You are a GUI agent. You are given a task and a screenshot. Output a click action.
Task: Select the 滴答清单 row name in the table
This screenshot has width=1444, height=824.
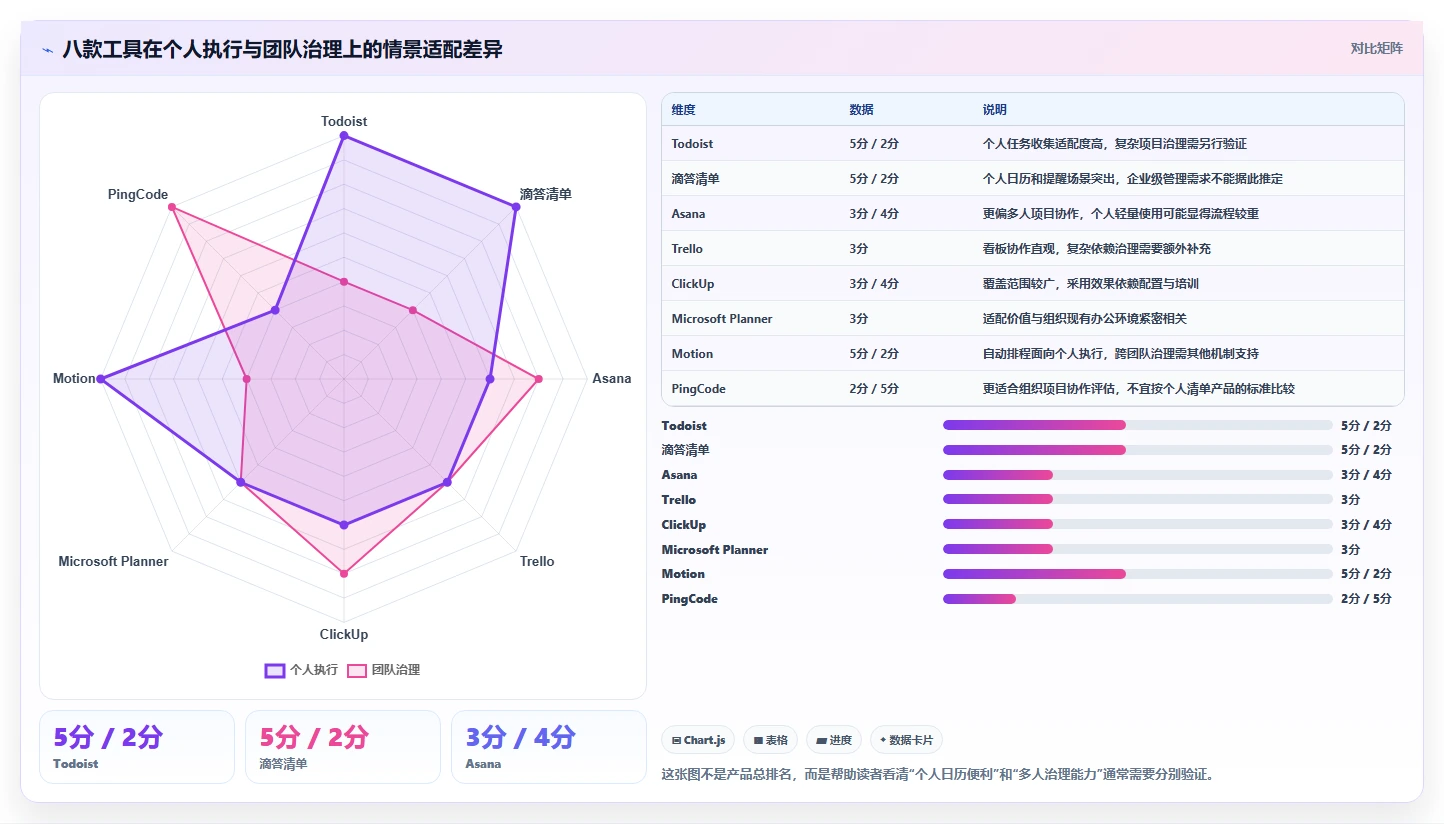tap(696, 179)
